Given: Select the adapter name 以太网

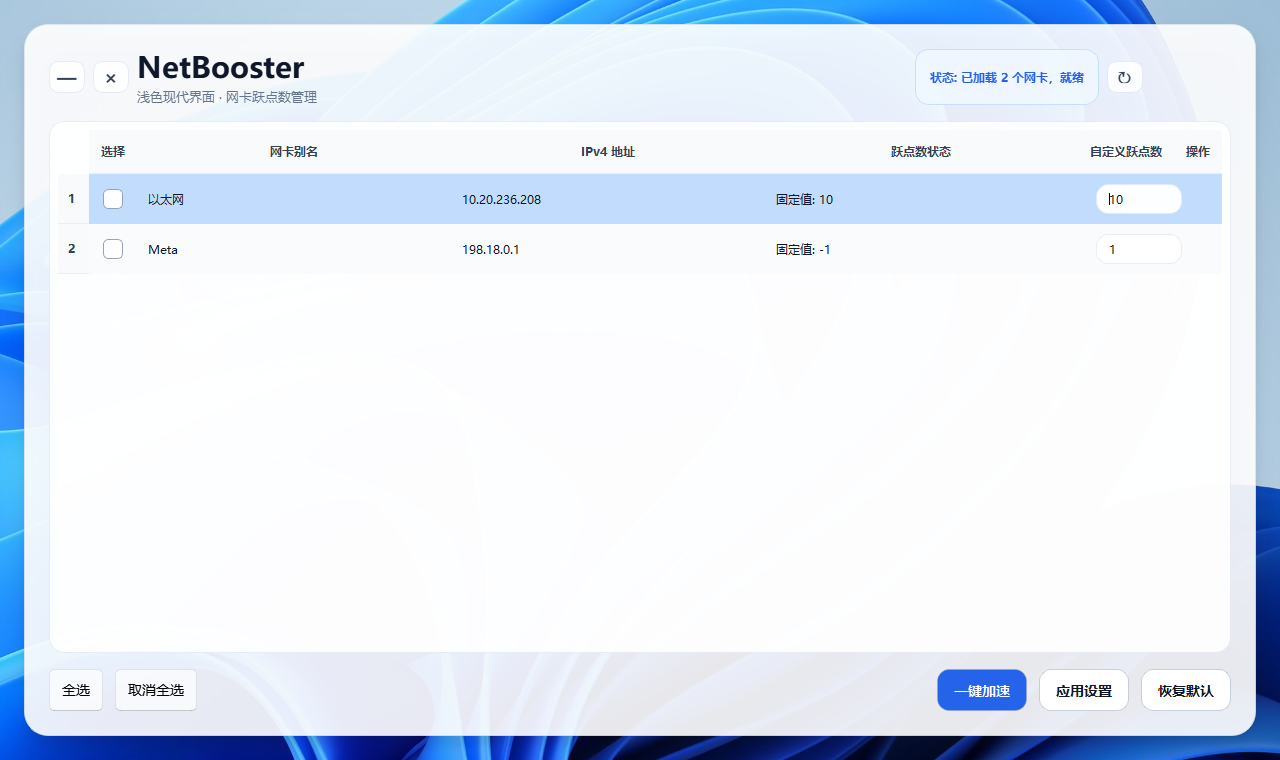Looking at the screenshot, I should click(x=166, y=199).
